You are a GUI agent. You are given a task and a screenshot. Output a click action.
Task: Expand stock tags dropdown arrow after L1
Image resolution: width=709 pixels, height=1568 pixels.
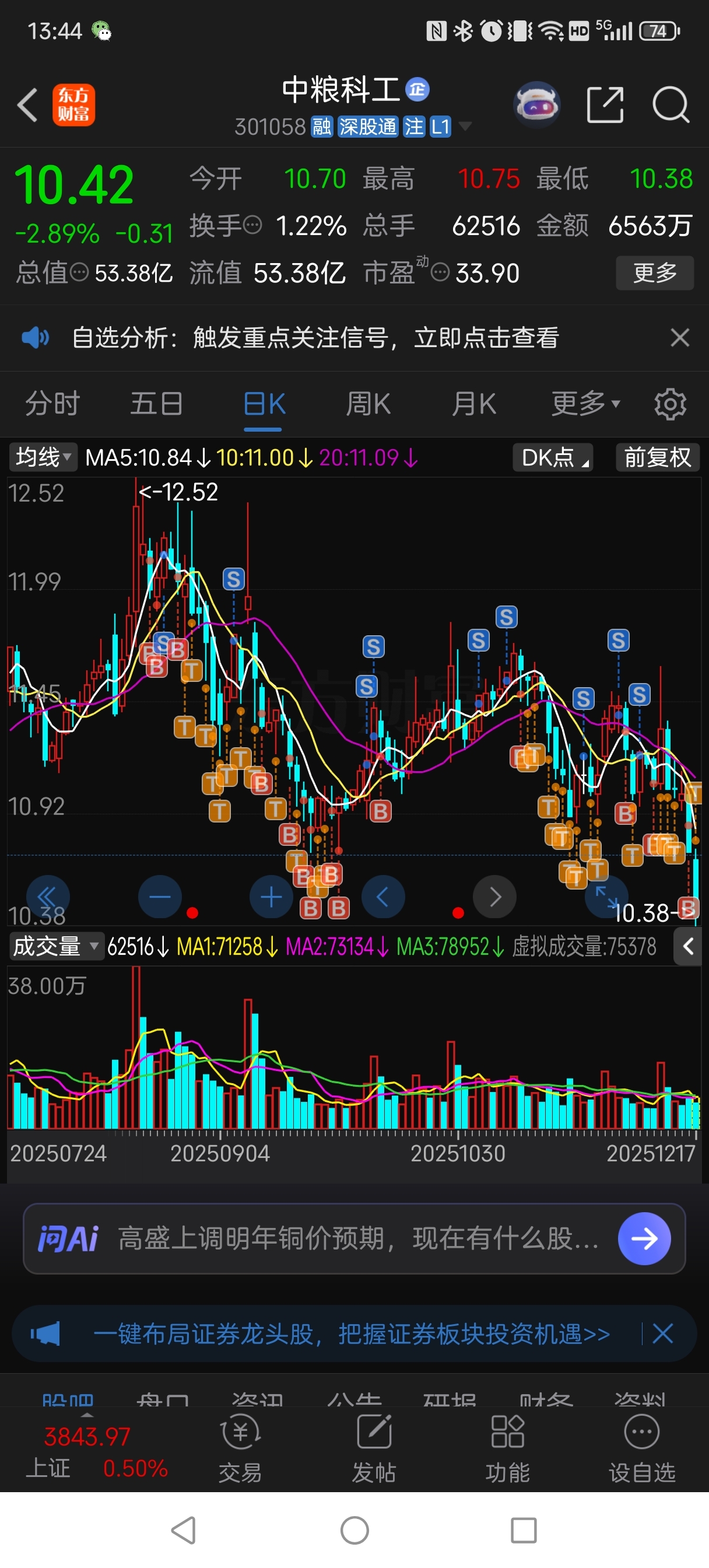(465, 127)
